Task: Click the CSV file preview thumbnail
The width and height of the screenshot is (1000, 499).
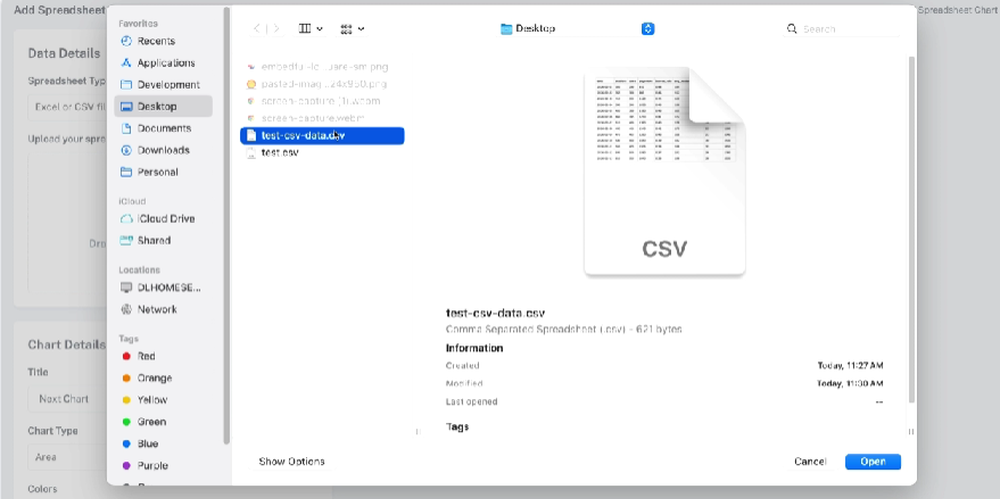Action: (665, 171)
